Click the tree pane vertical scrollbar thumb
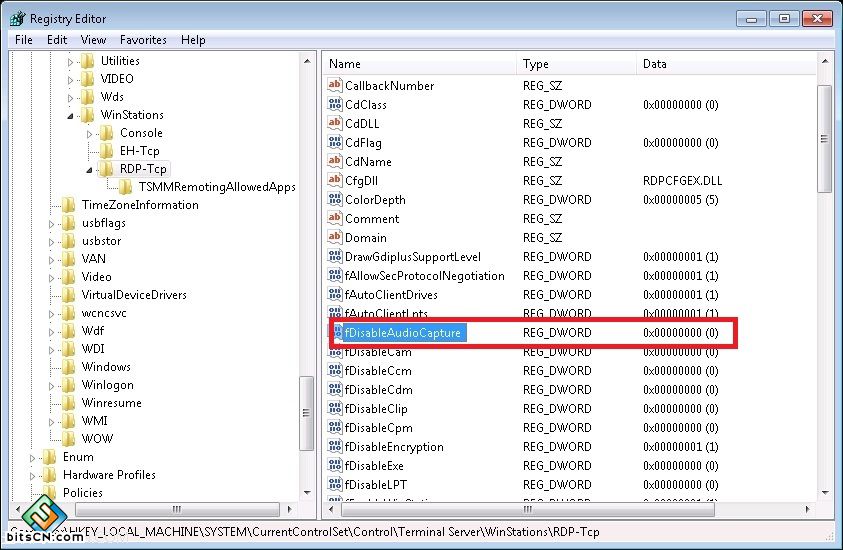 coord(306,413)
